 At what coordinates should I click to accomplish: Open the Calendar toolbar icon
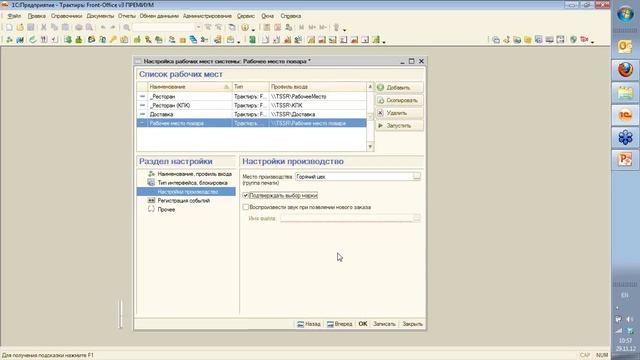[x=278, y=27]
